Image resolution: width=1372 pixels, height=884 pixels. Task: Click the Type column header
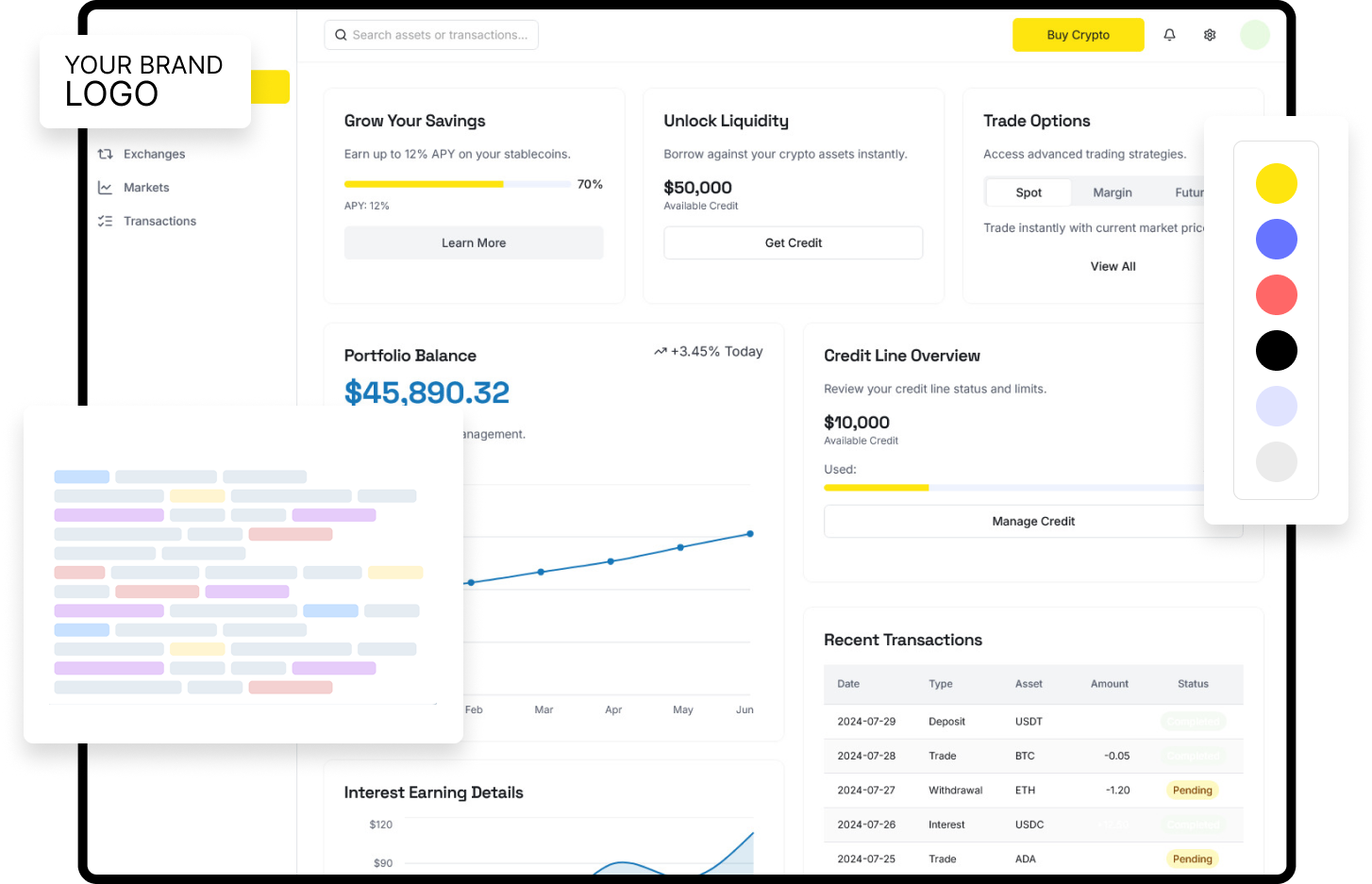(x=941, y=684)
